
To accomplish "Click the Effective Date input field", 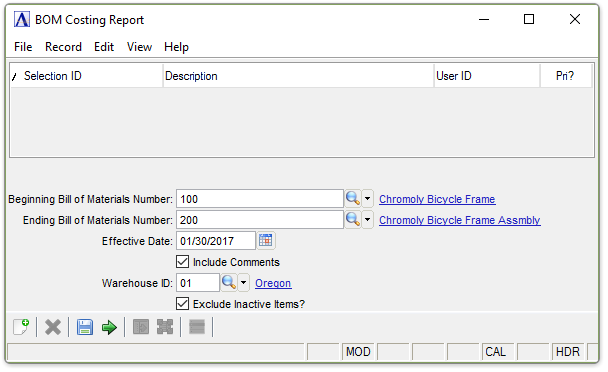I will coord(216,241).
